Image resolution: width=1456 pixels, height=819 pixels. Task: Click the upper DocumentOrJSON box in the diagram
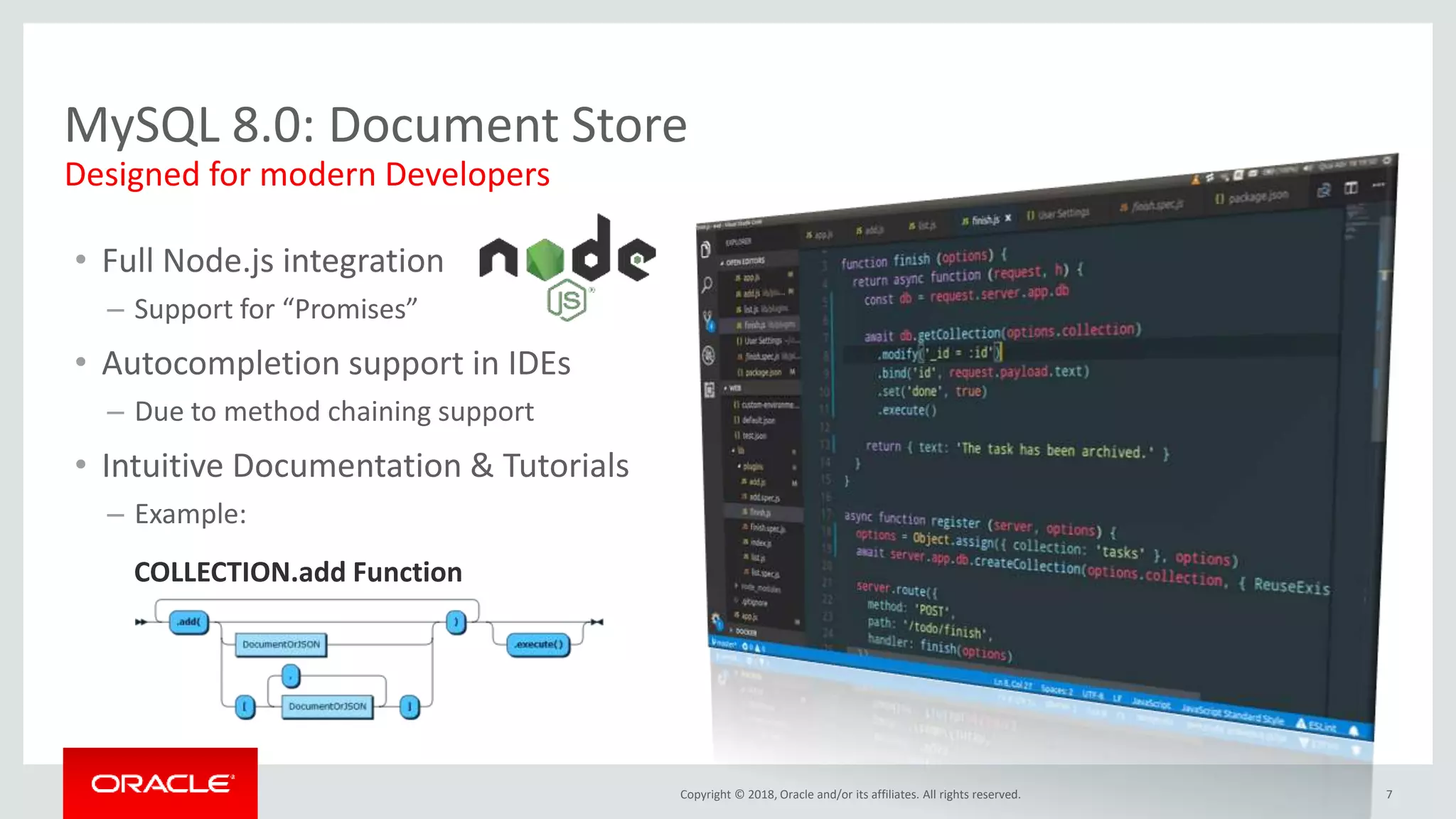click(x=281, y=645)
